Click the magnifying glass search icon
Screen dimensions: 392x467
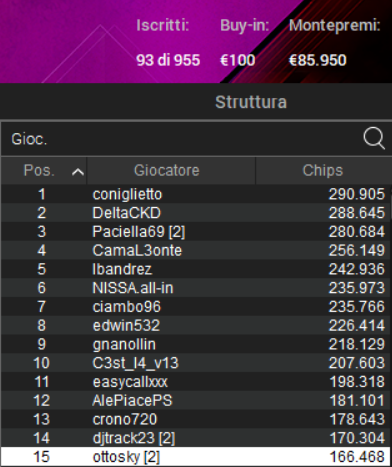[x=374, y=138]
